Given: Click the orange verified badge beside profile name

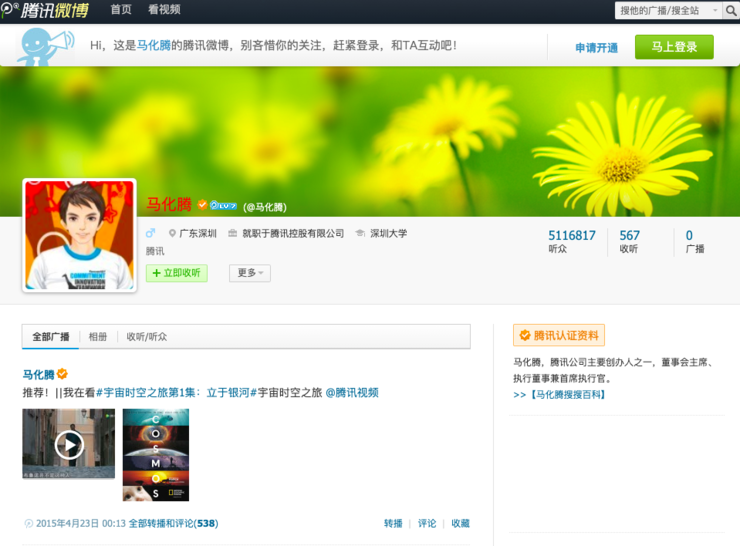Looking at the screenshot, I should 202,204.
